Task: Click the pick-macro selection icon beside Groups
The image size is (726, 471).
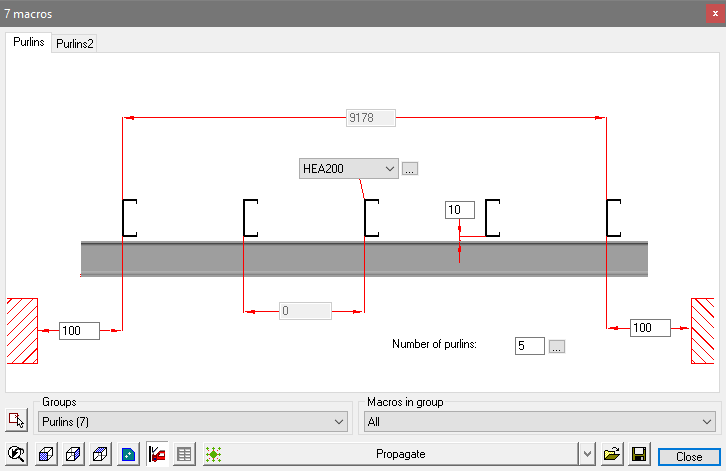Action: (x=16, y=421)
